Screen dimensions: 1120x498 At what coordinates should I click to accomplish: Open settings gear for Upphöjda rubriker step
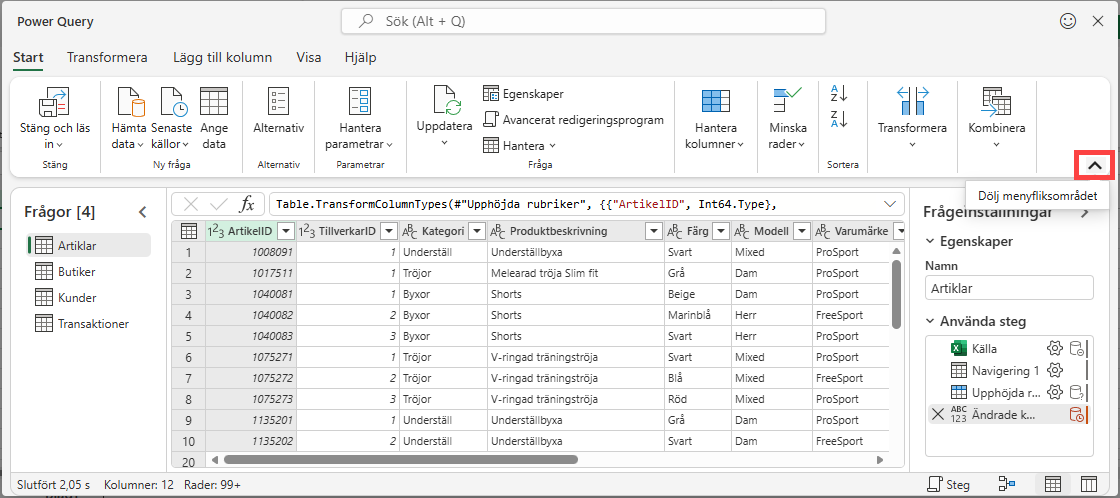point(1054,392)
